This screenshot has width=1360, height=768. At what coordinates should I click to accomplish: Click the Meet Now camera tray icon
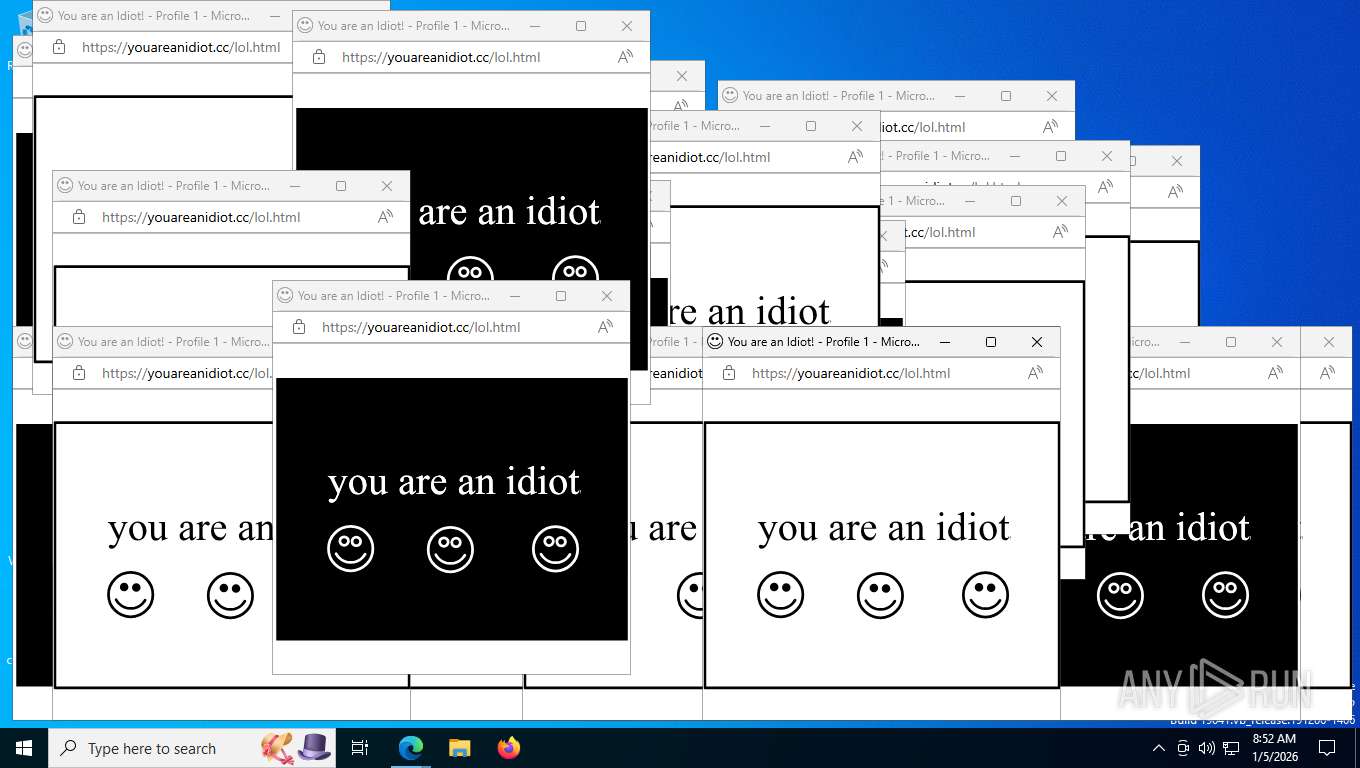(x=1183, y=748)
